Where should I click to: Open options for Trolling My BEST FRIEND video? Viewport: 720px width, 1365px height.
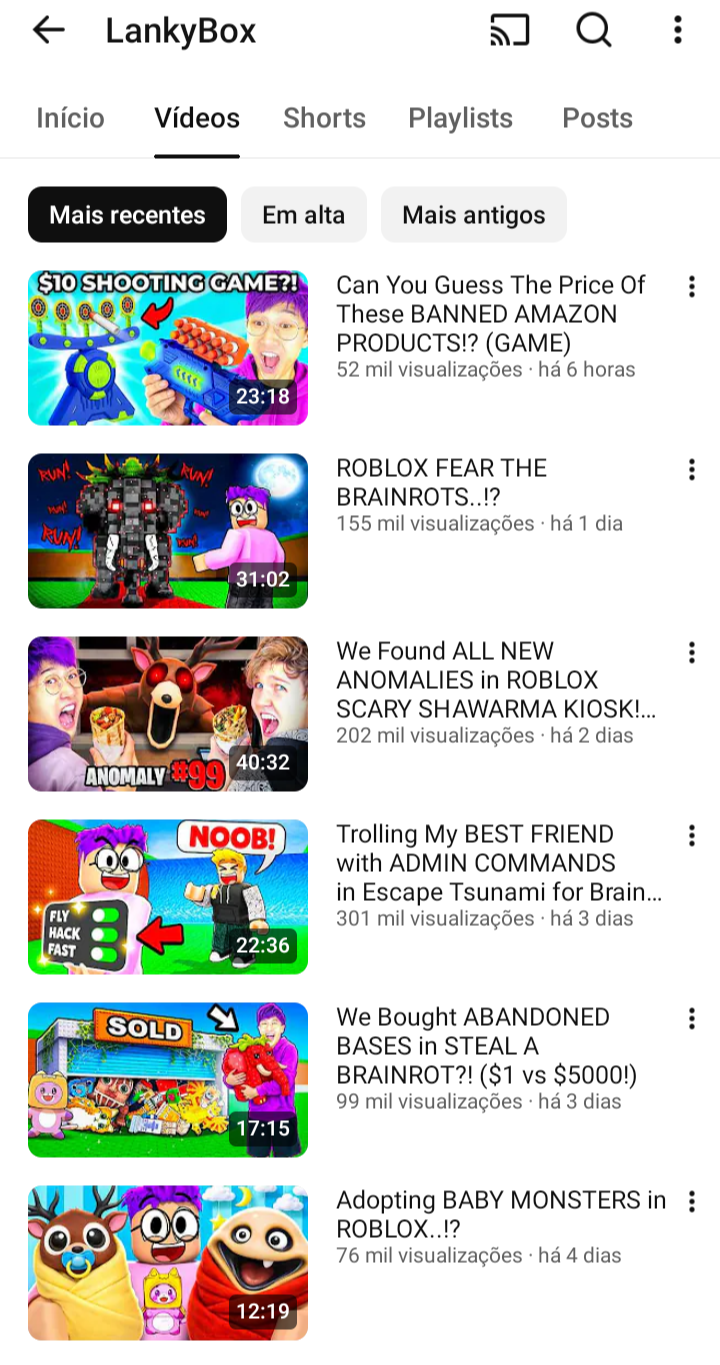pyautogui.click(x=691, y=836)
